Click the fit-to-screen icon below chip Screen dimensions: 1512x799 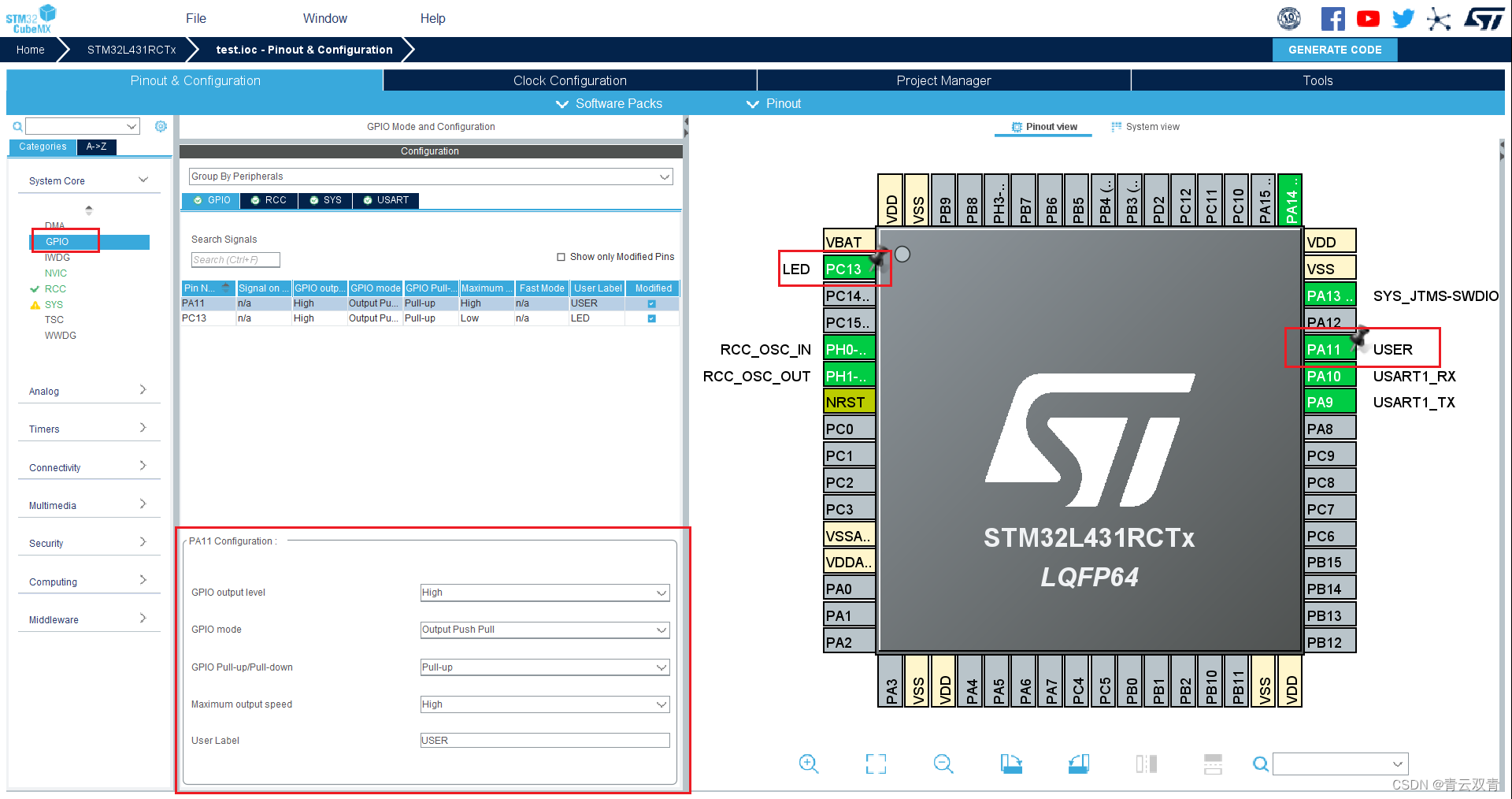click(x=876, y=764)
